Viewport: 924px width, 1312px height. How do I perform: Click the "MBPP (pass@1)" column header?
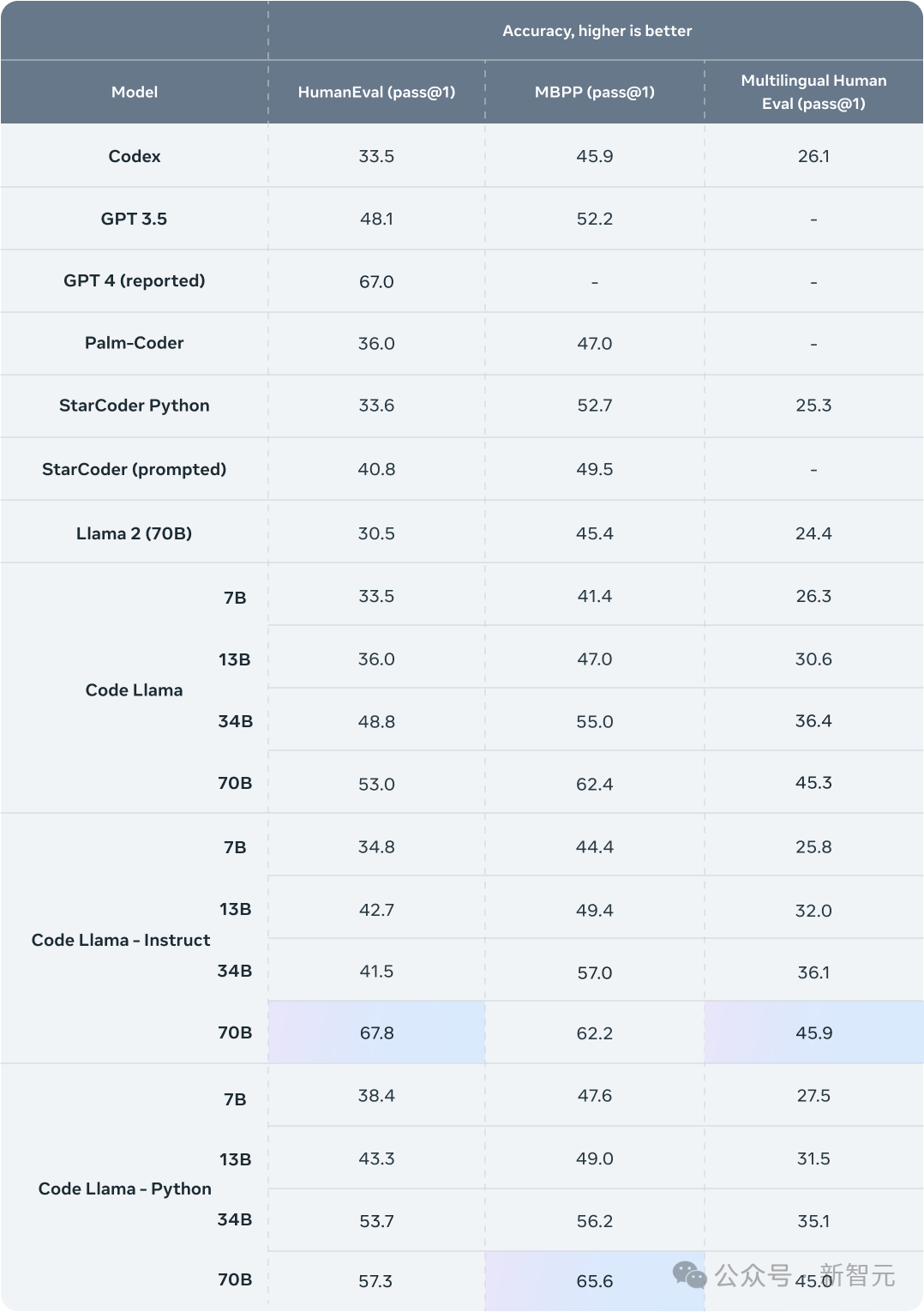[x=595, y=92]
